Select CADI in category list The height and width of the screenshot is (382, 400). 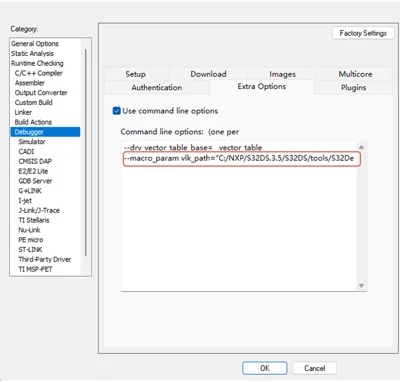[26, 152]
